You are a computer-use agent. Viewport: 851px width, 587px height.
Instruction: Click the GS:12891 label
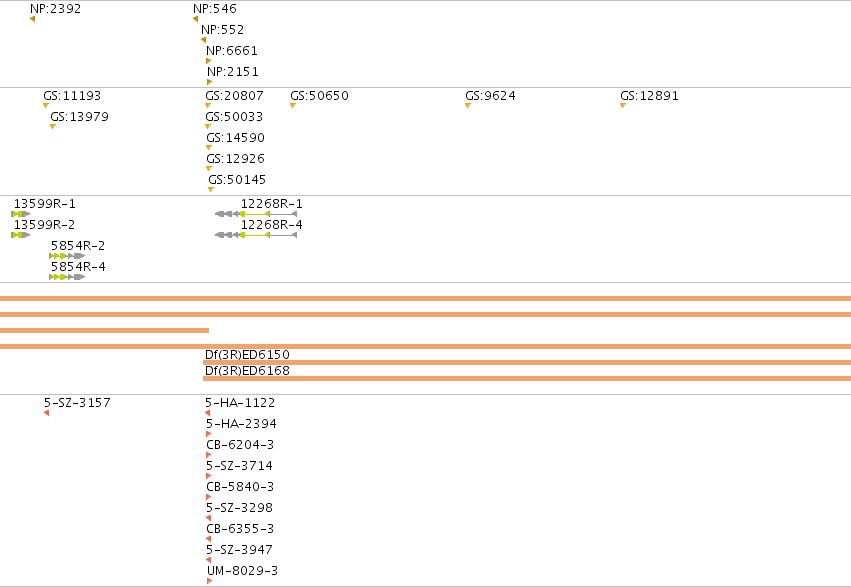pyautogui.click(x=649, y=96)
